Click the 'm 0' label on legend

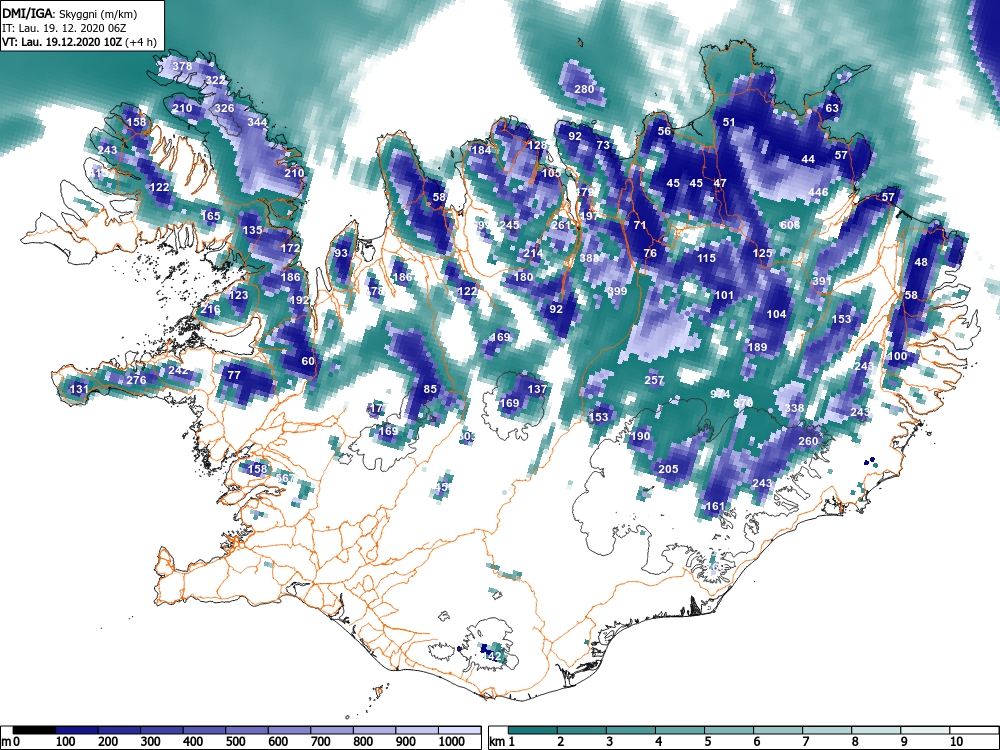[12, 741]
